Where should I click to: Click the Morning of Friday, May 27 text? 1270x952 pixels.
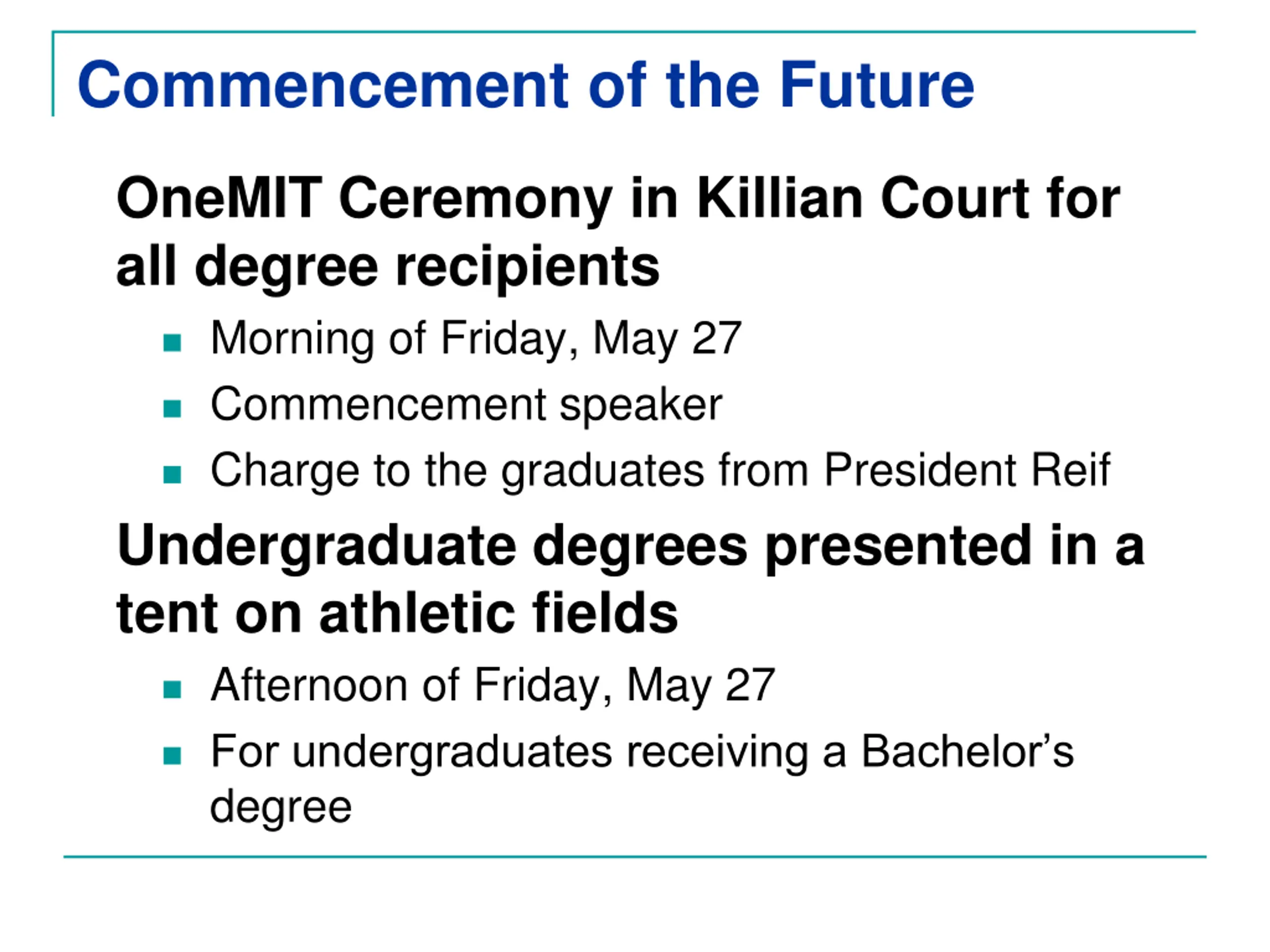tap(476, 339)
